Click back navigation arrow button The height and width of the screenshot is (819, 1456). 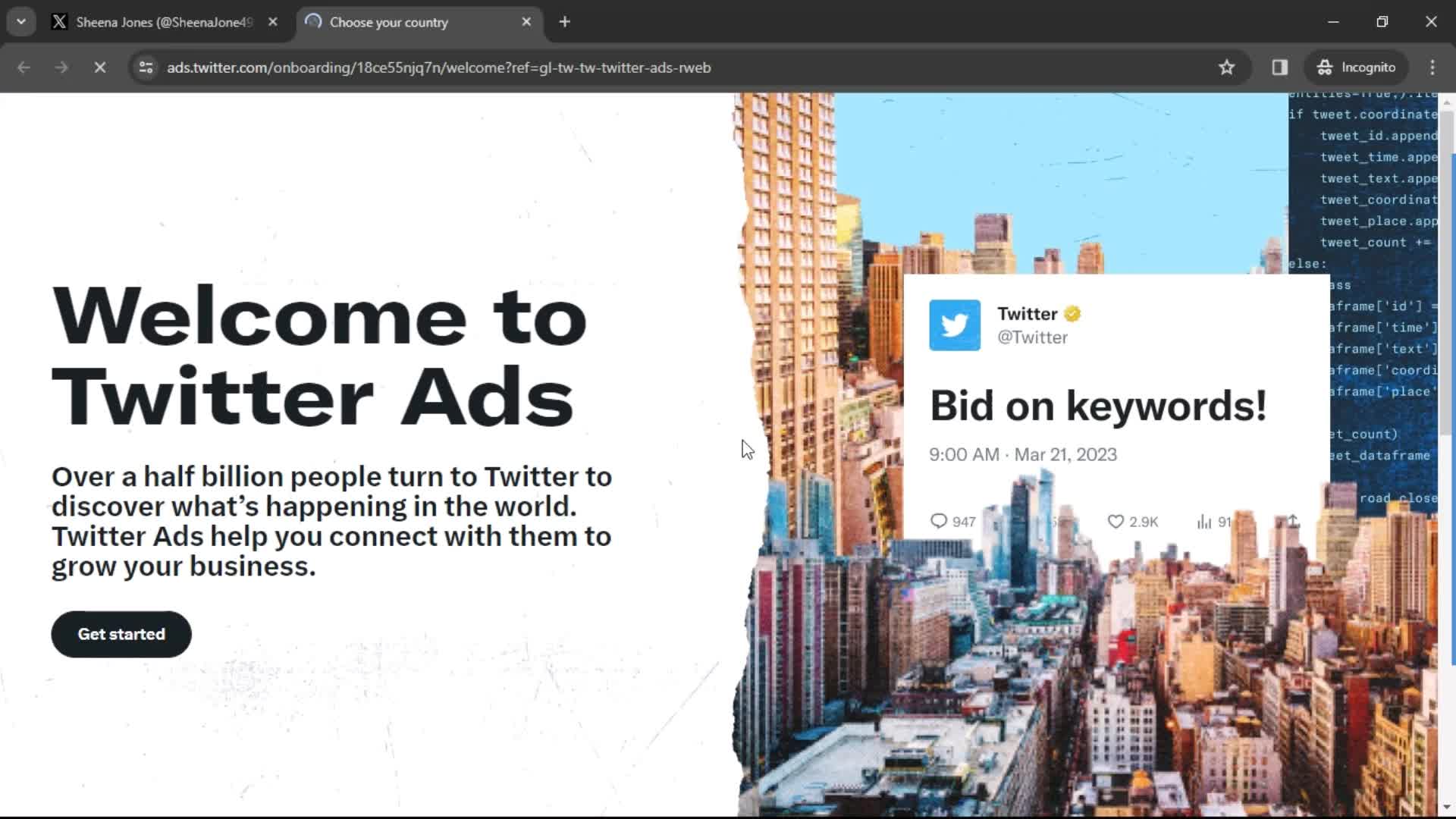click(x=24, y=67)
